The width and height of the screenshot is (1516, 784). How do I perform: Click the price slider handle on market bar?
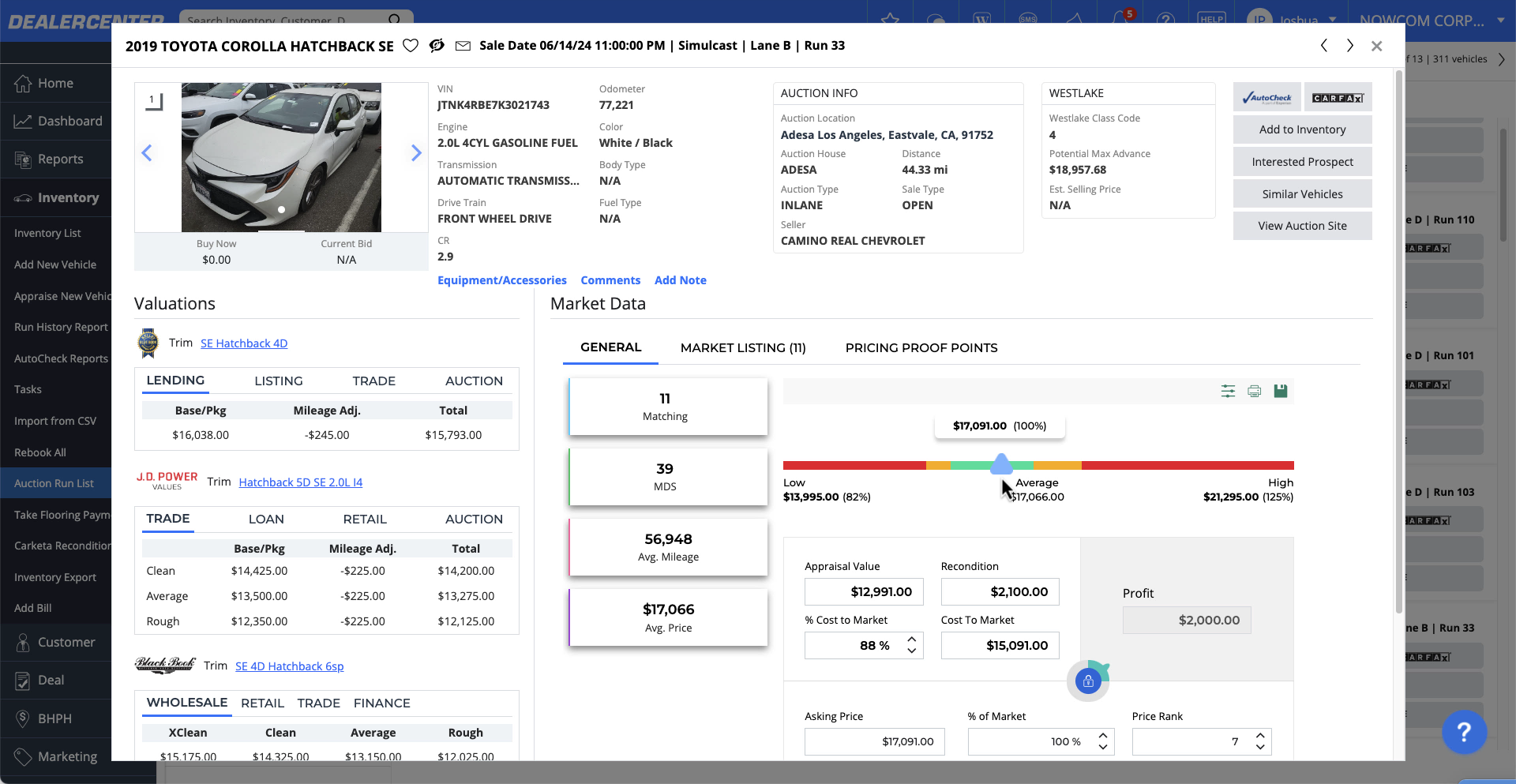(x=1001, y=464)
